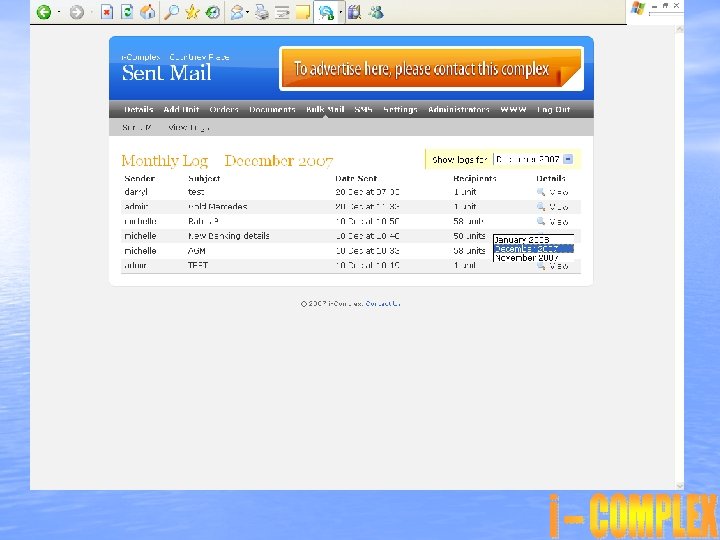Click the New Banking details subject
Image resolution: width=720 pixels, height=540 pixels.
[229, 236]
